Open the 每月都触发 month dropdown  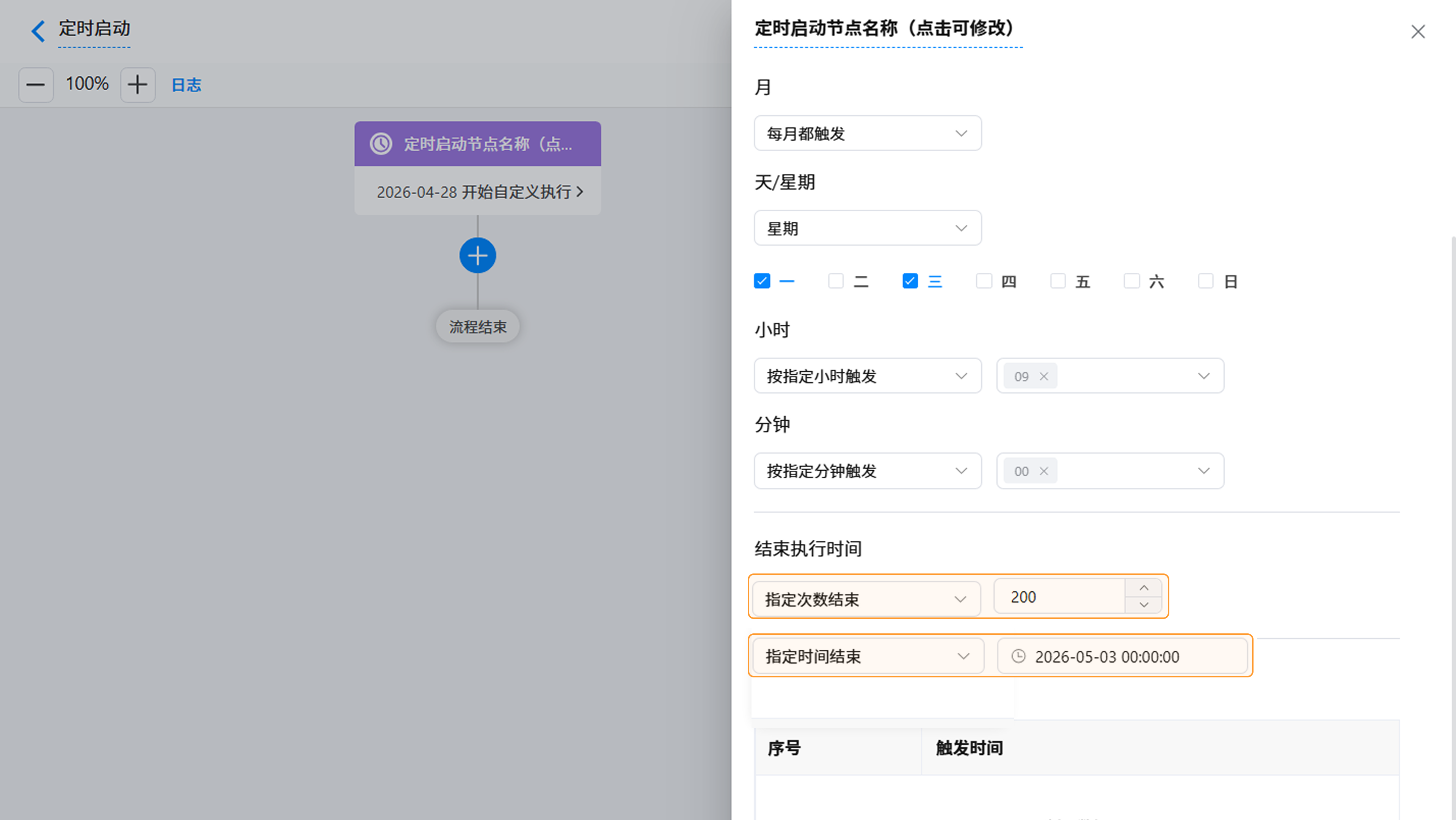tap(868, 134)
